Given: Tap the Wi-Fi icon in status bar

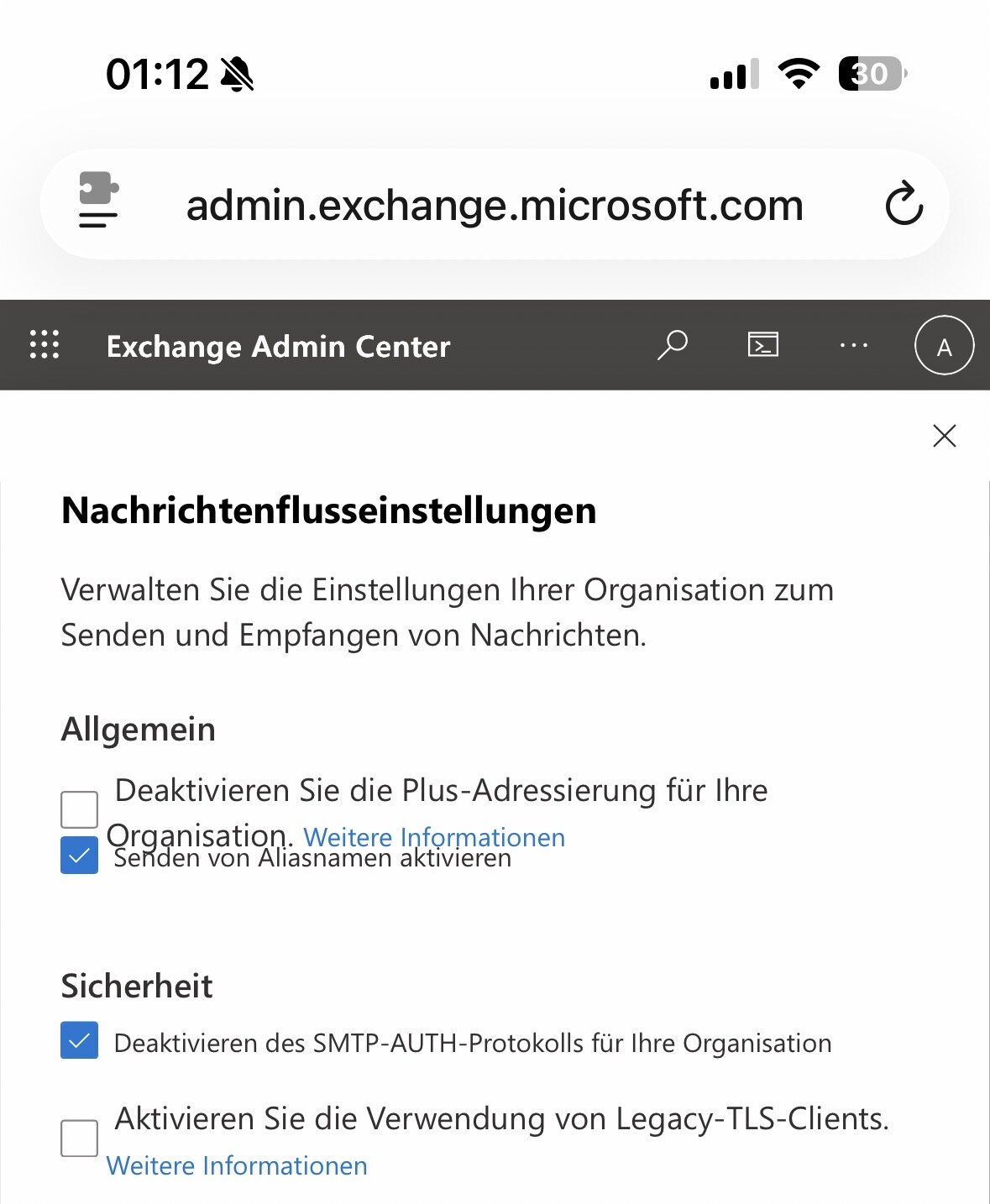Looking at the screenshot, I should click(799, 74).
